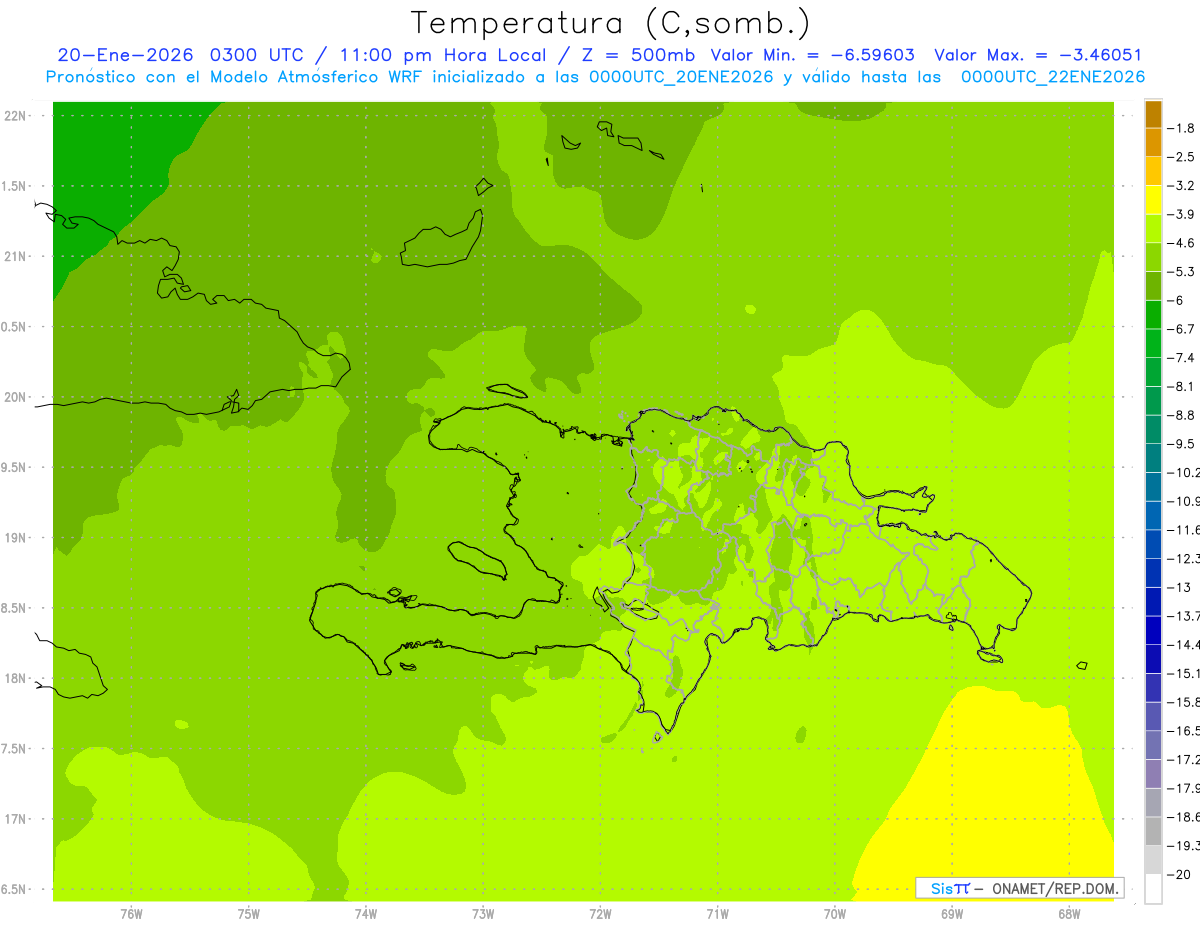Click the '72W' longitude label

tap(600, 913)
